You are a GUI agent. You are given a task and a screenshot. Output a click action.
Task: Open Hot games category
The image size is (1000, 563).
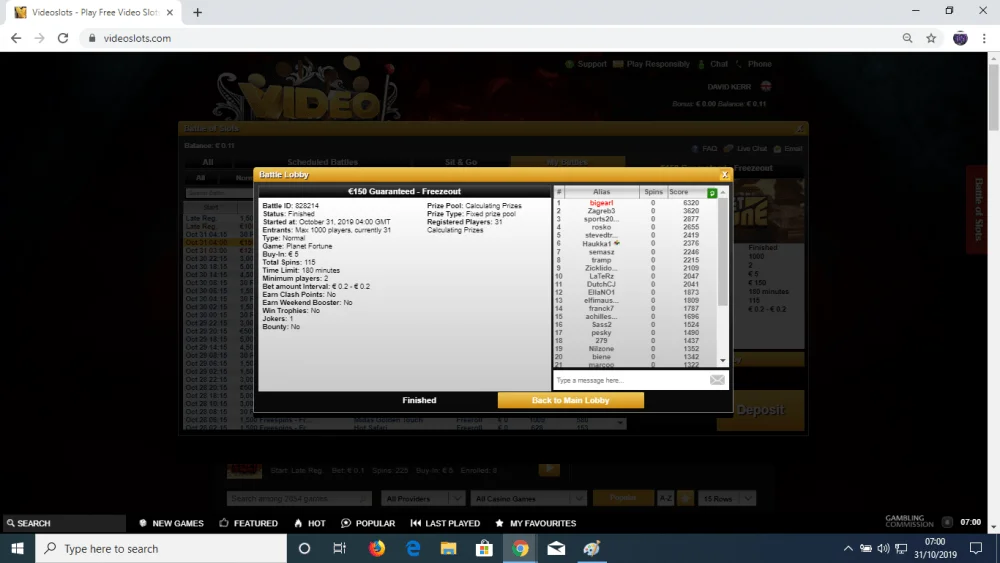[x=310, y=523]
